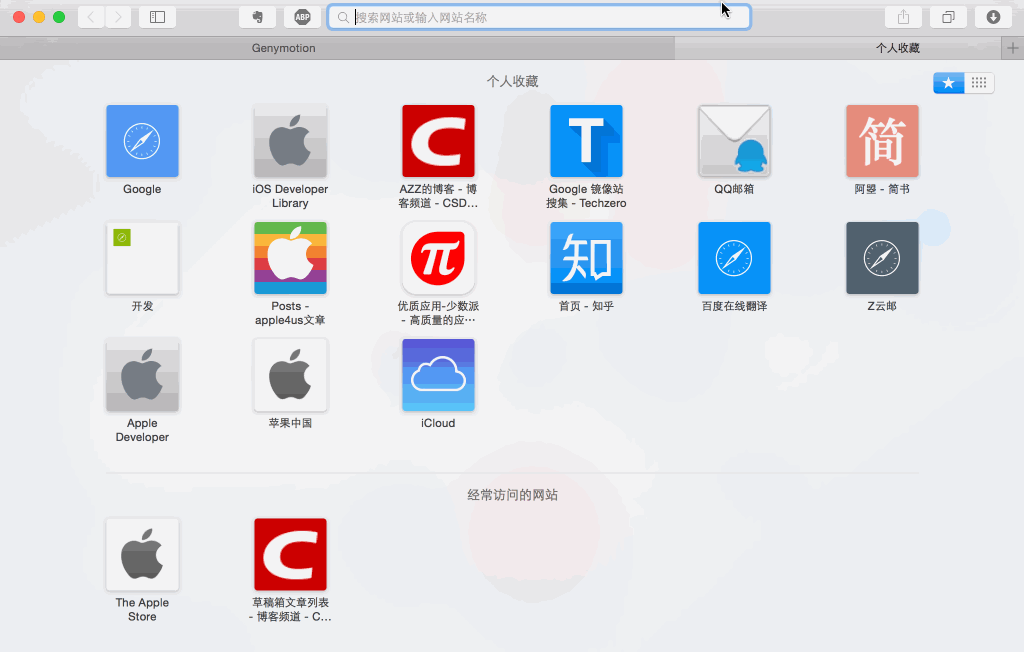Open 优质应用-少数派 favorite
The height and width of the screenshot is (652, 1024).
(438, 258)
